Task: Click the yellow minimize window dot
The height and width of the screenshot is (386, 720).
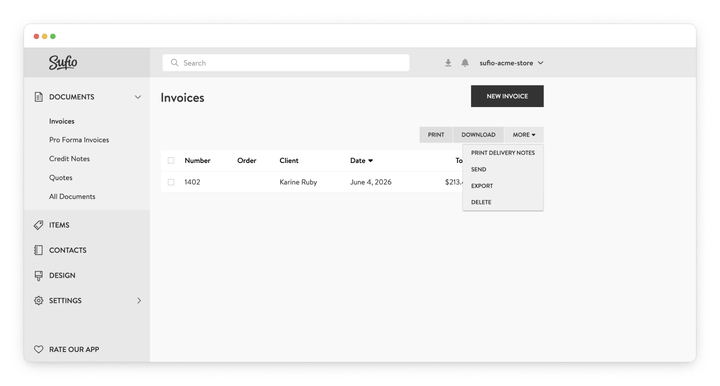Action: 45,36
